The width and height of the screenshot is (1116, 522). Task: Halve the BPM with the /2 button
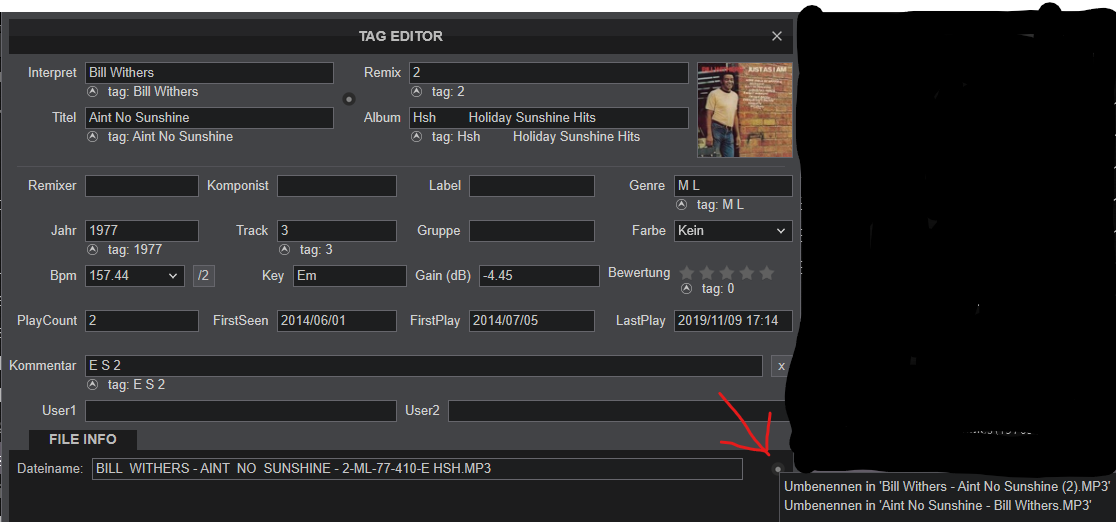pos(204,276)
